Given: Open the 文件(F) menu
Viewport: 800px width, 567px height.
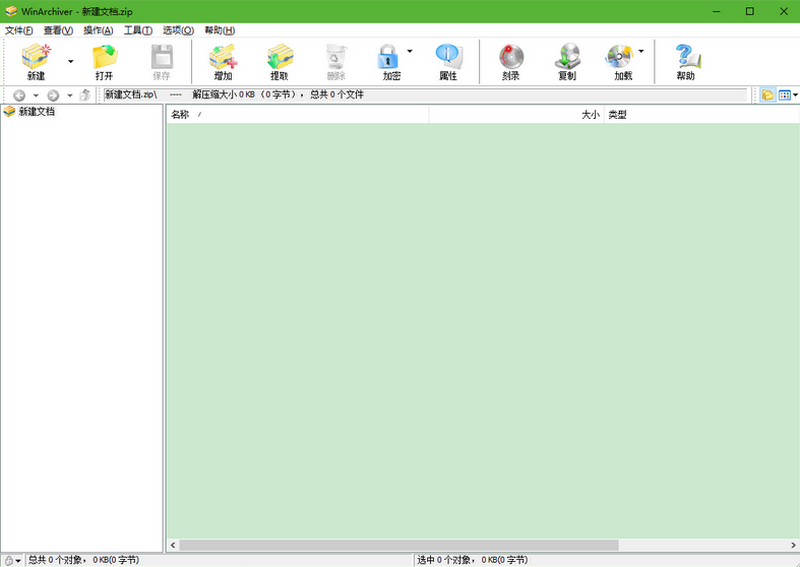Looking at the screenshot, I should pyautogui.click(x=19, y=30).
